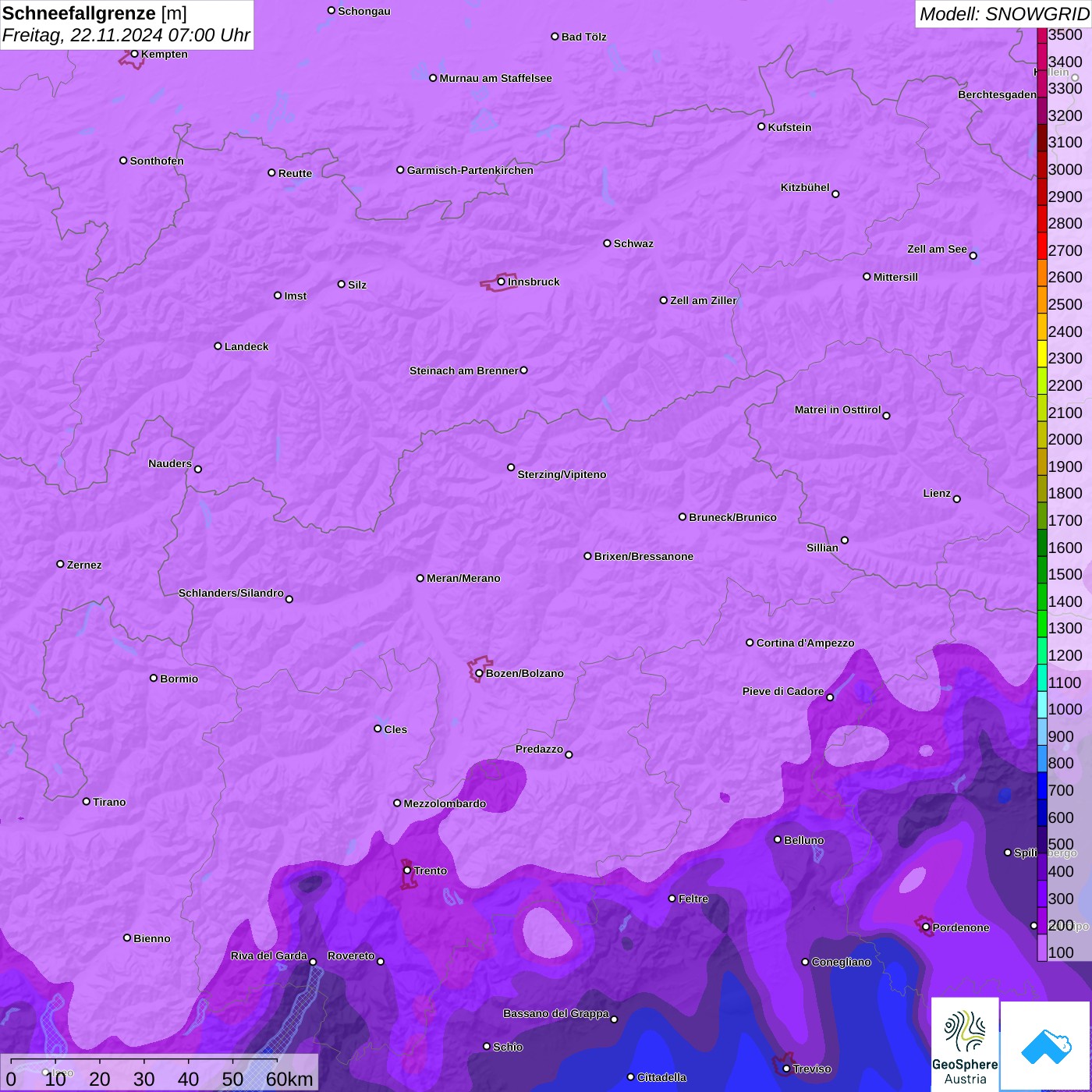Click the 'Bruneck/Brunico' label

(732, 517)
